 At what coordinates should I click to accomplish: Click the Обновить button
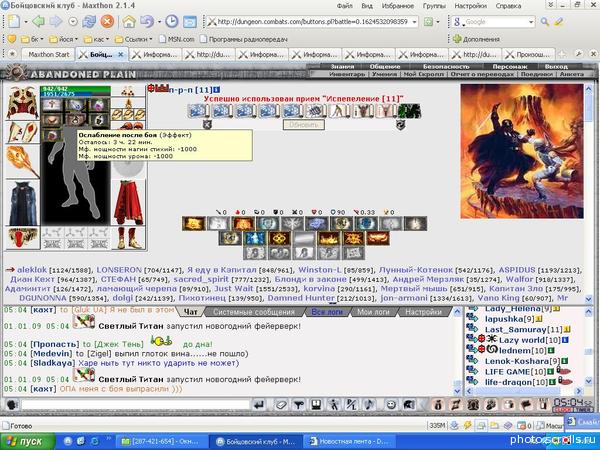pyautogui.click(x=303, y=125)
